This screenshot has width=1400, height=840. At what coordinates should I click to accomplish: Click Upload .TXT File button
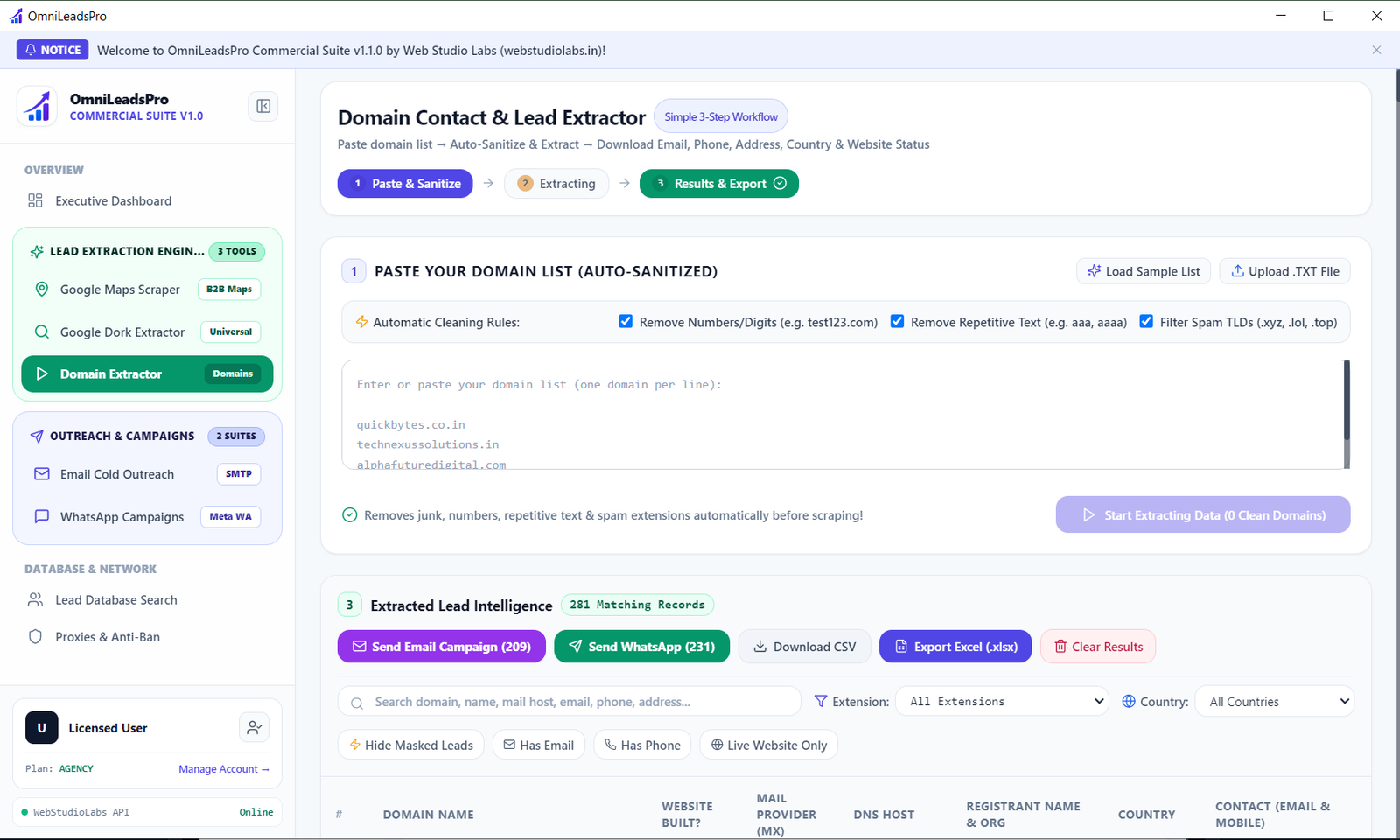1285,271
